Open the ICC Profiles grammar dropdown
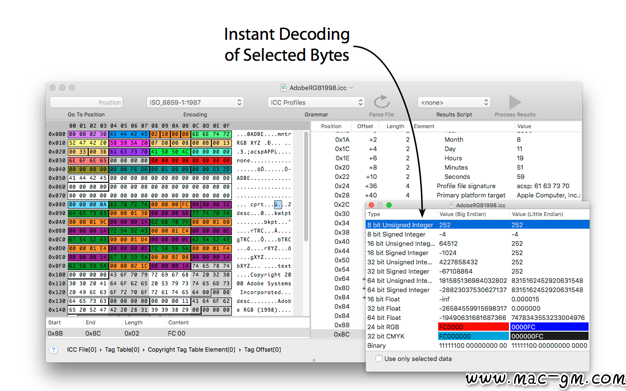Viewport: 626px width, 391px height. [316, 102]
